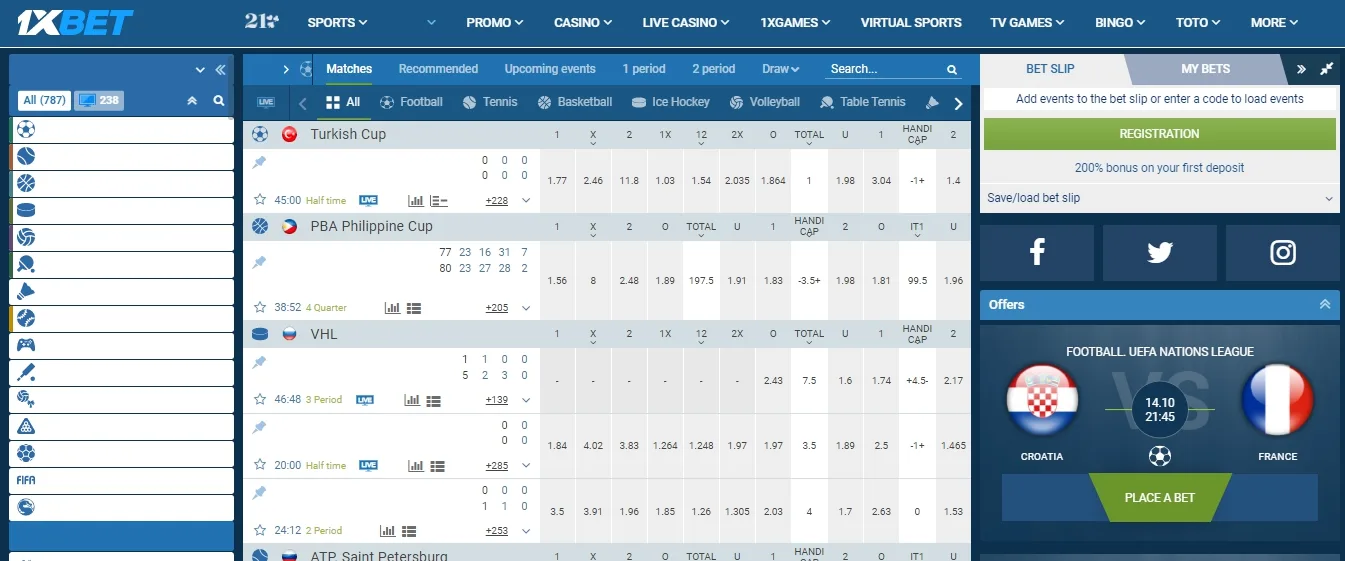The width and height of the screenshot is (1345, 561).
Task: Switch to the Upcoming events tab
Action: 550,69
